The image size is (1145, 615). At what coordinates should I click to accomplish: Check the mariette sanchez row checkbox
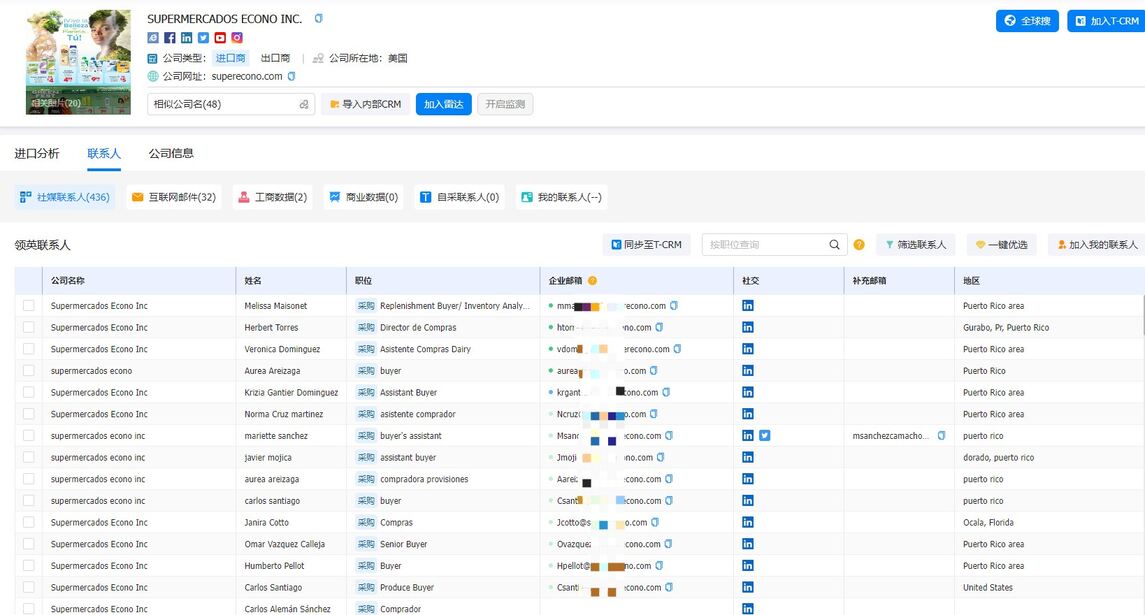tap(28, 435)
